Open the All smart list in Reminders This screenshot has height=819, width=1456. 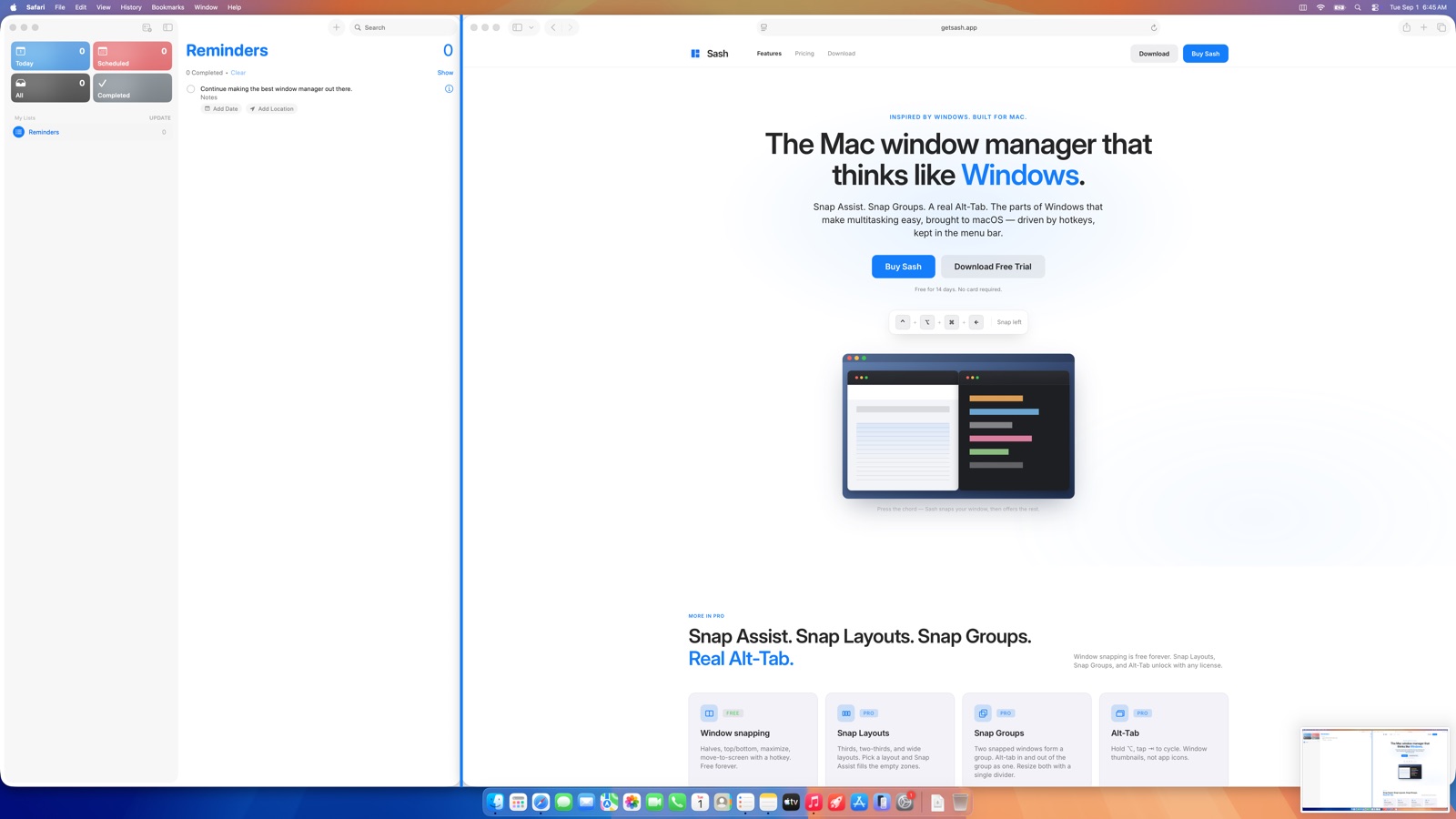coord(50,87)
